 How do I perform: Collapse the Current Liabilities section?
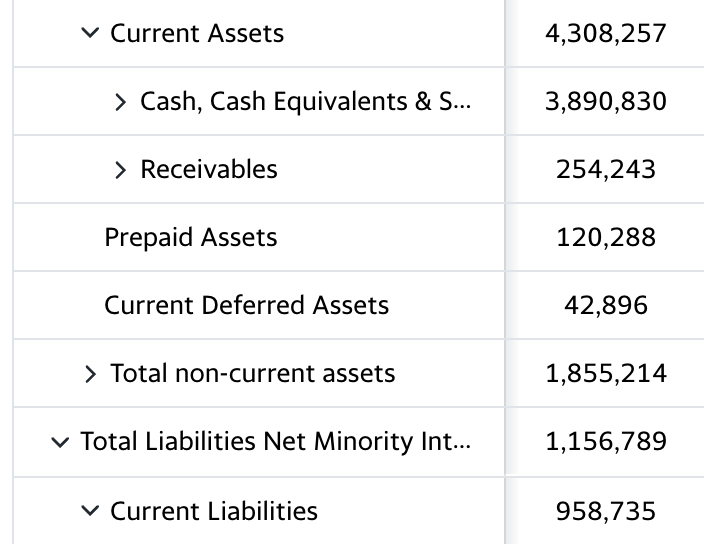click(90, 511)
